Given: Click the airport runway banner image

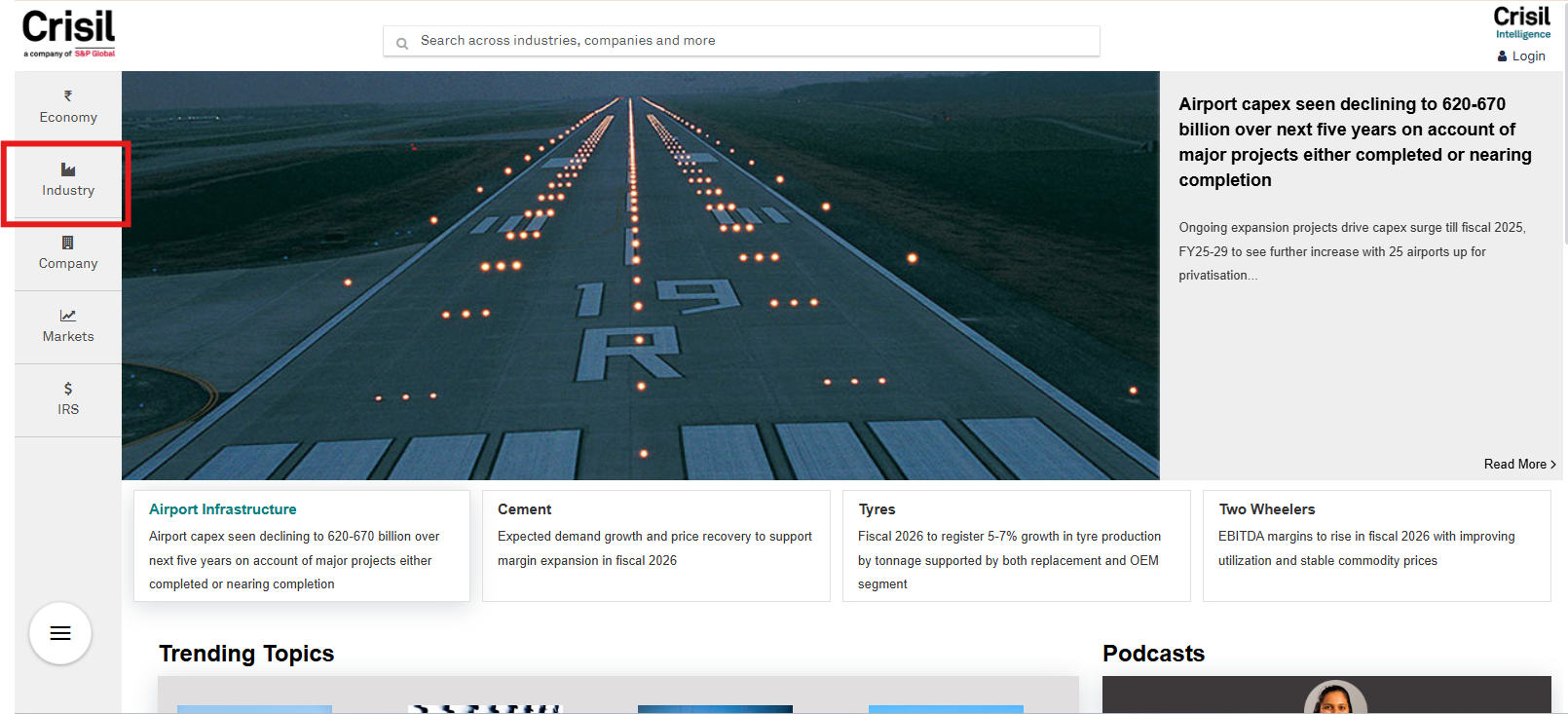Looking at the screenshot, I should point(640,276).
